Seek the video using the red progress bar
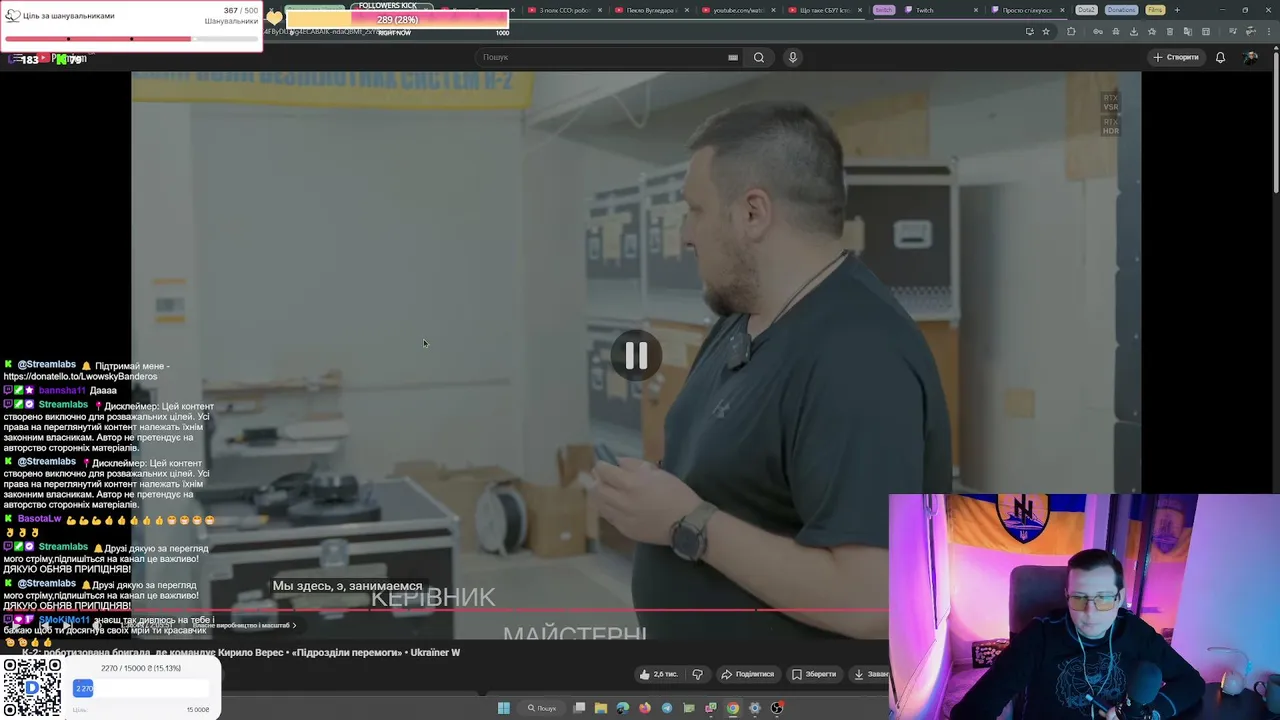 click(x=510, y=609)
